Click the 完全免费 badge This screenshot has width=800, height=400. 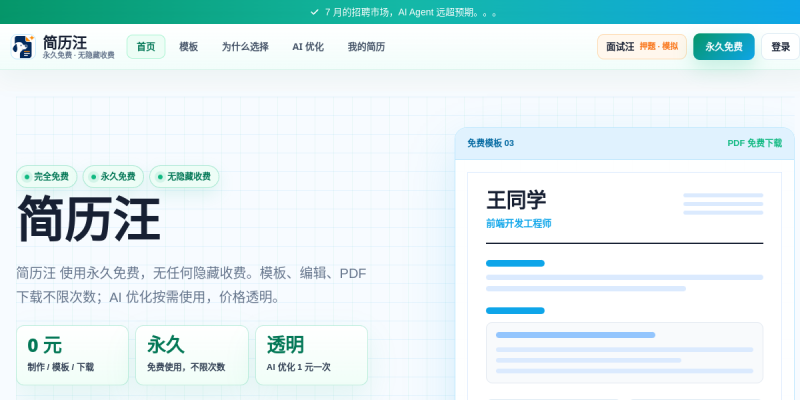coord(46,177)
